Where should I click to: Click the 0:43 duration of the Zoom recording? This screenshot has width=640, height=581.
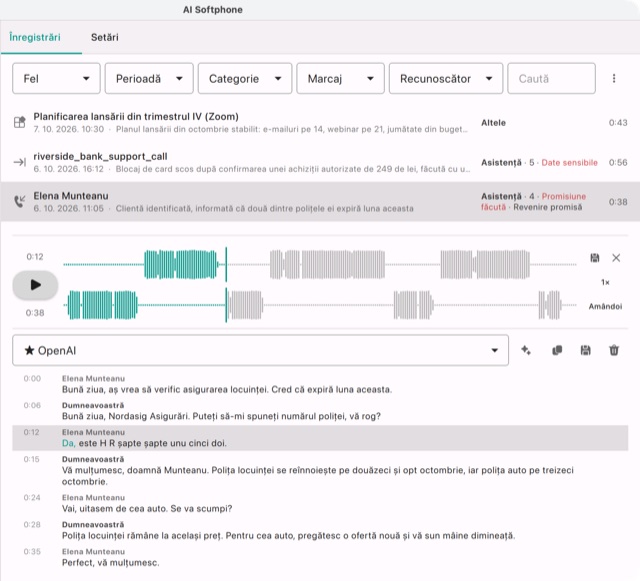pyautogui.click(x=618, y=122)
